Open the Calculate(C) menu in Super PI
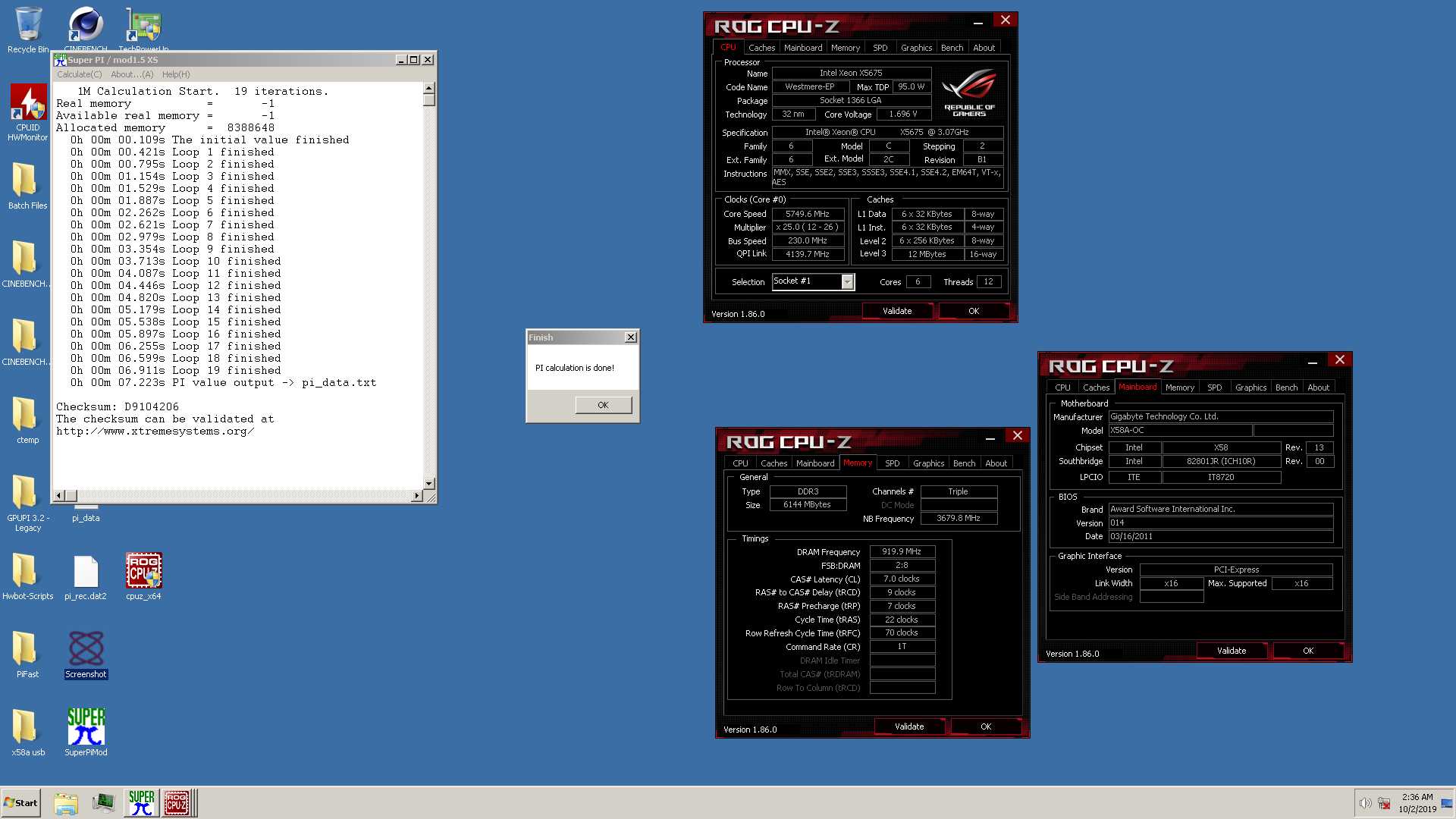1456x819 pixels. tap(79, 74)
